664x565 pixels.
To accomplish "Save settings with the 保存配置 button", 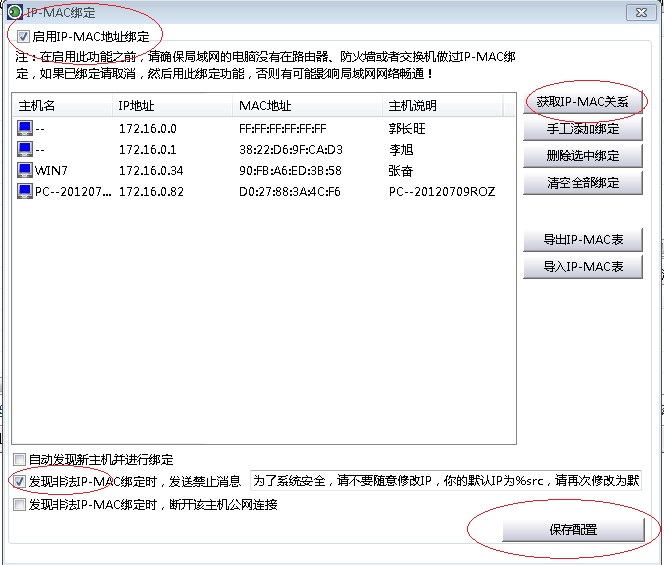I will point(572,529).
